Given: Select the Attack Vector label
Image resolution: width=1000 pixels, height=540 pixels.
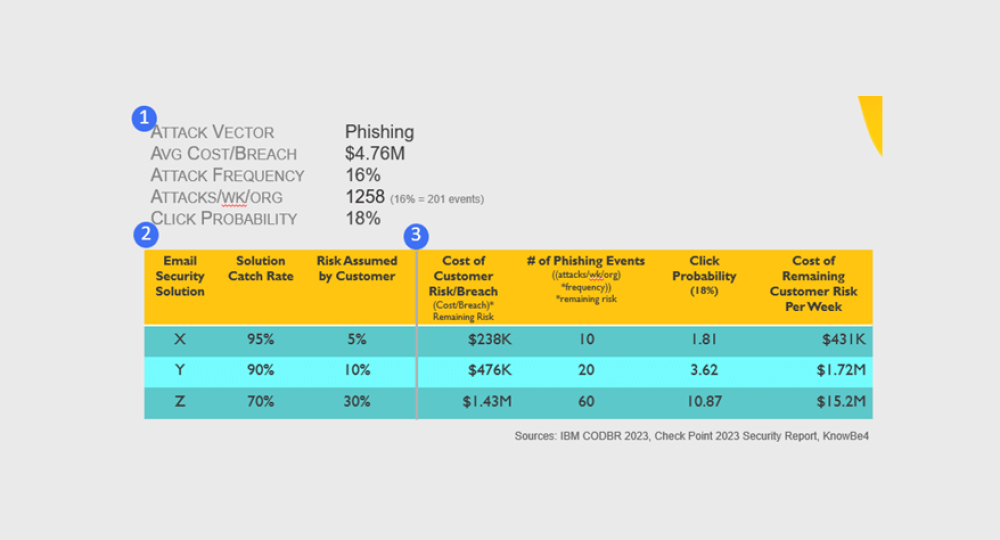Looking at the screenshot, I should 212,132.
